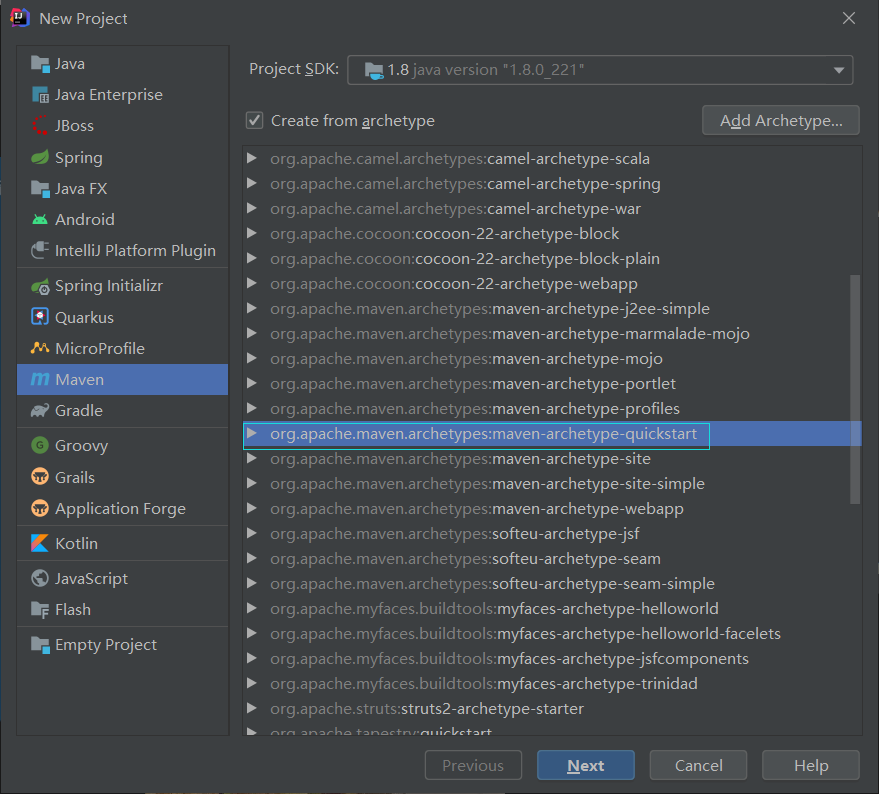Click the Groovy icon
This screenshot has width=879, height=794.
(40, 445)
